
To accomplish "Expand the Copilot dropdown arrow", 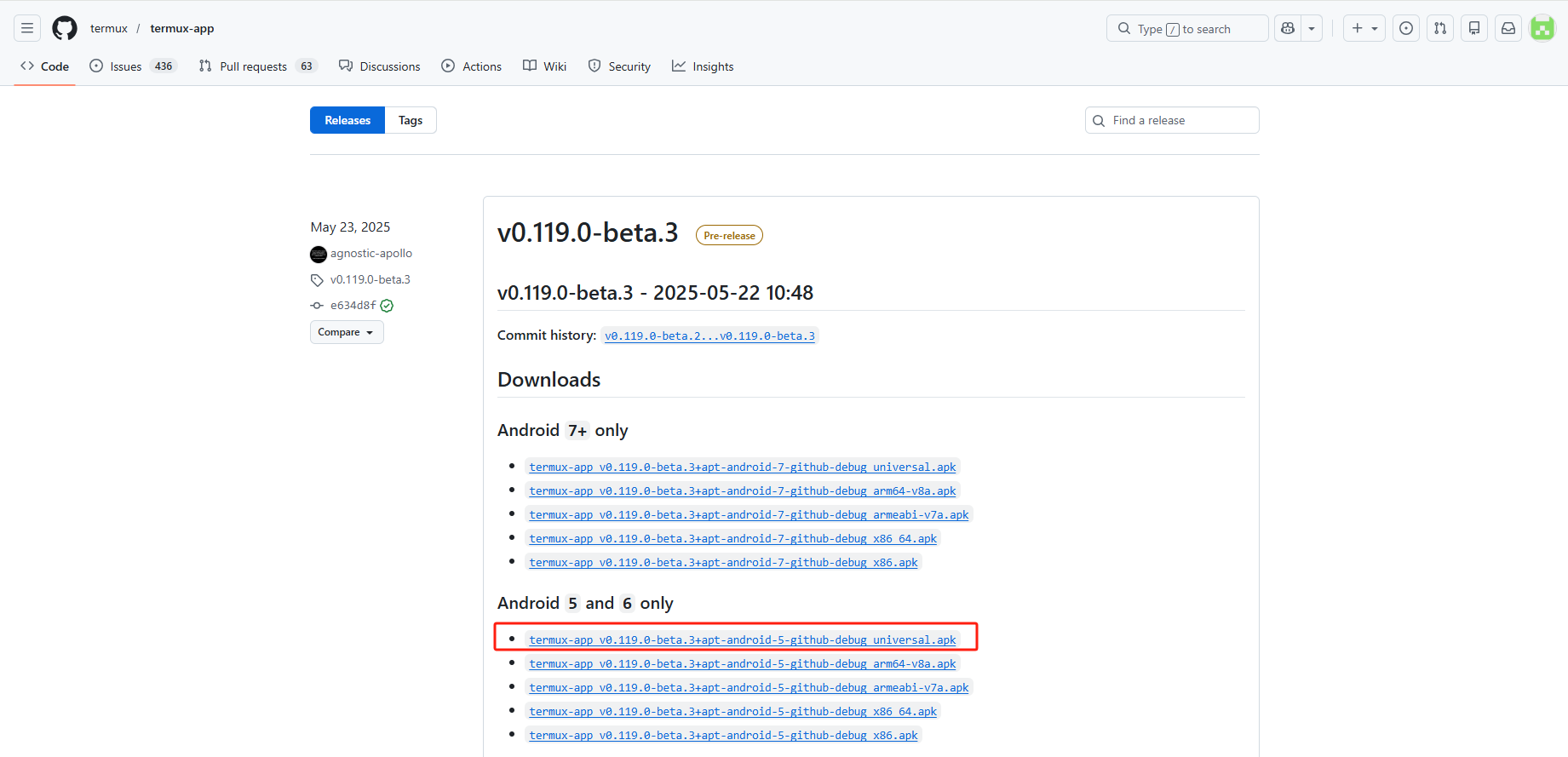I will pos(1312,28).
